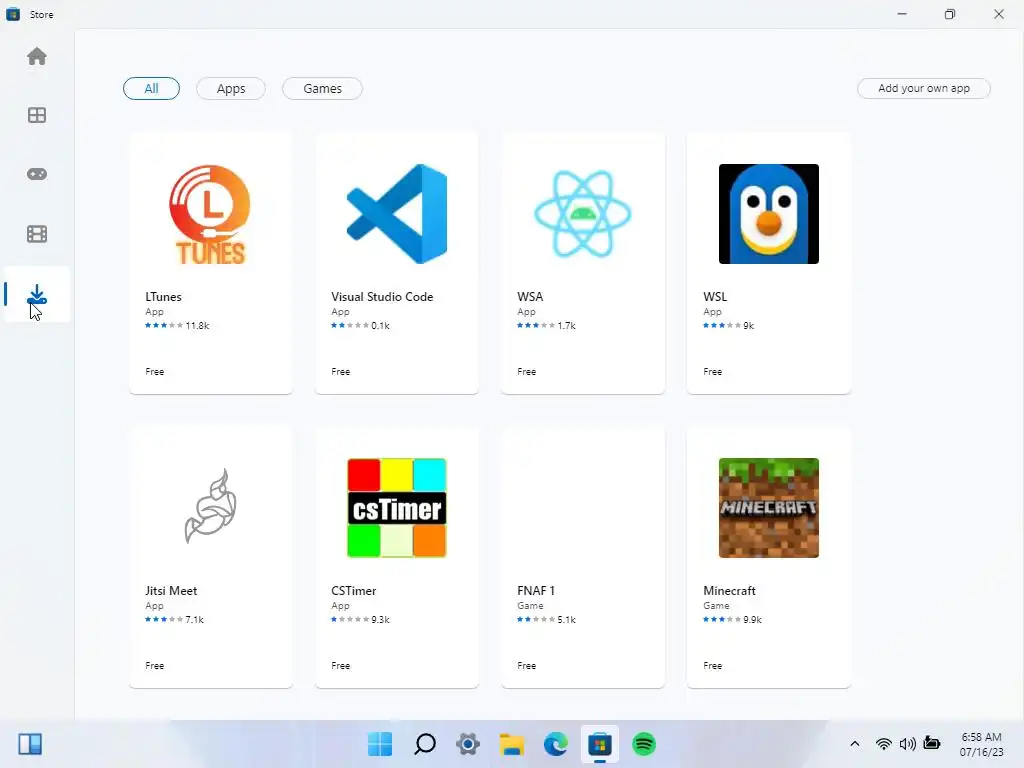Click the Free price on LTunes card

tap(155, 372)
